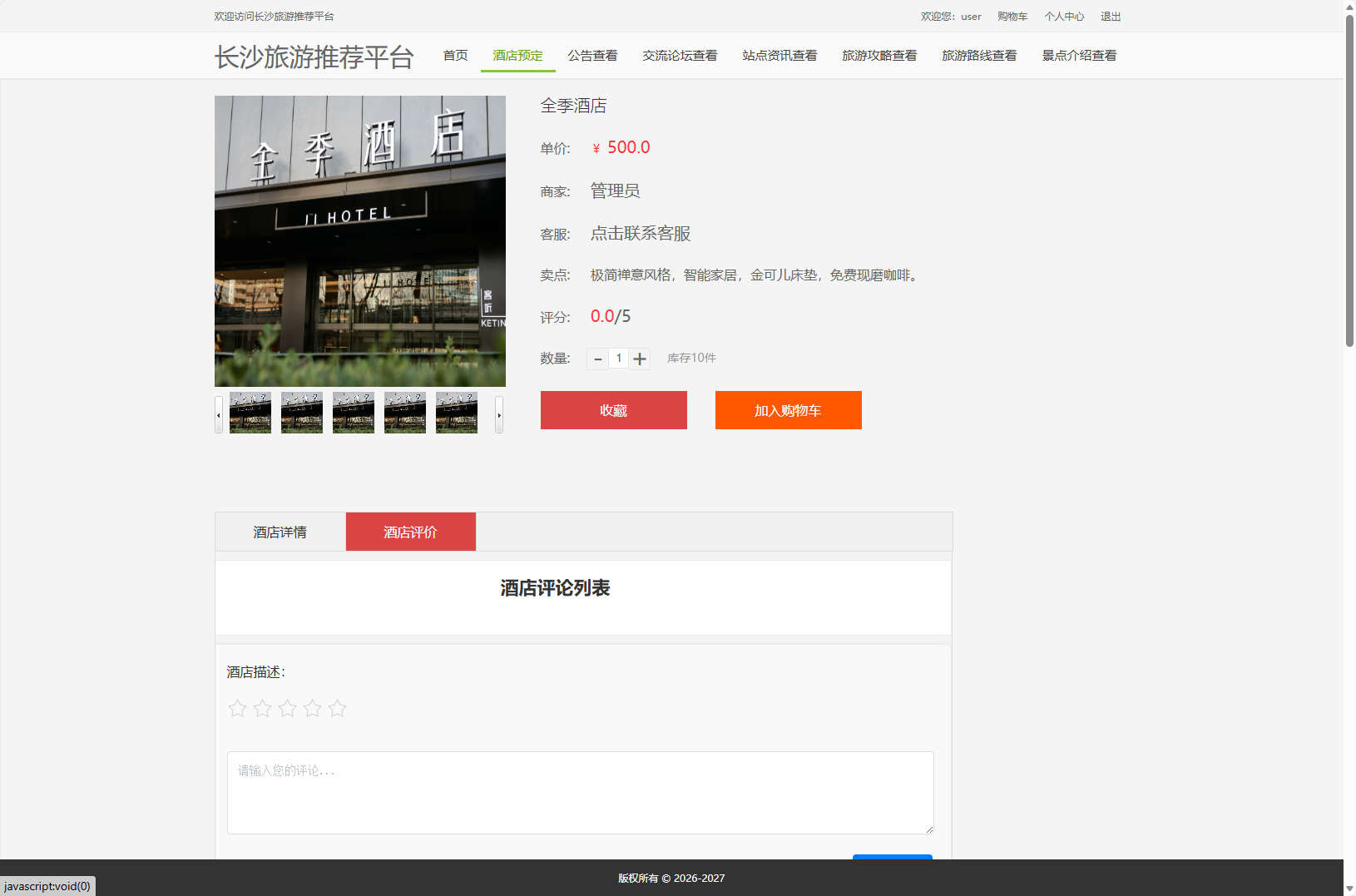This screenshot has width=1356, height=896.
Task: Click the 收藏 favorite button
Action: pyautogui.click(x=613, y=410)
